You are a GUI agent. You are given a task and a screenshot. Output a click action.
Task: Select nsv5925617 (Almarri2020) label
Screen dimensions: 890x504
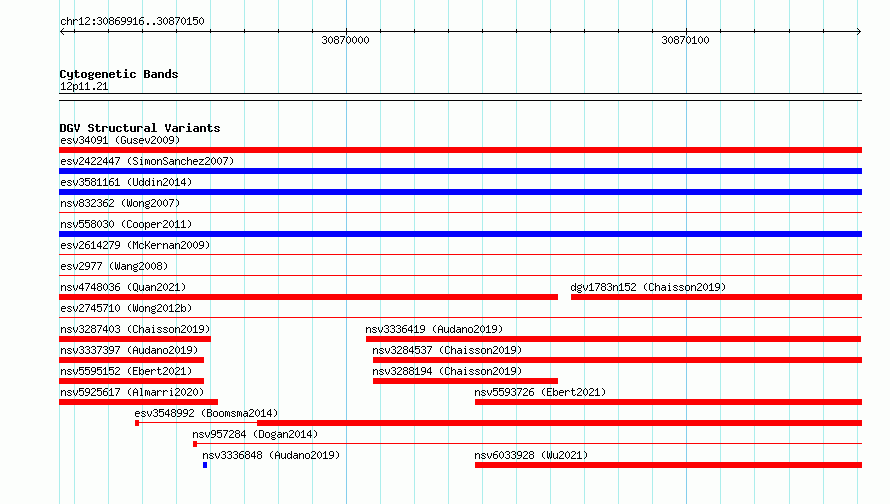coord(132,392)
